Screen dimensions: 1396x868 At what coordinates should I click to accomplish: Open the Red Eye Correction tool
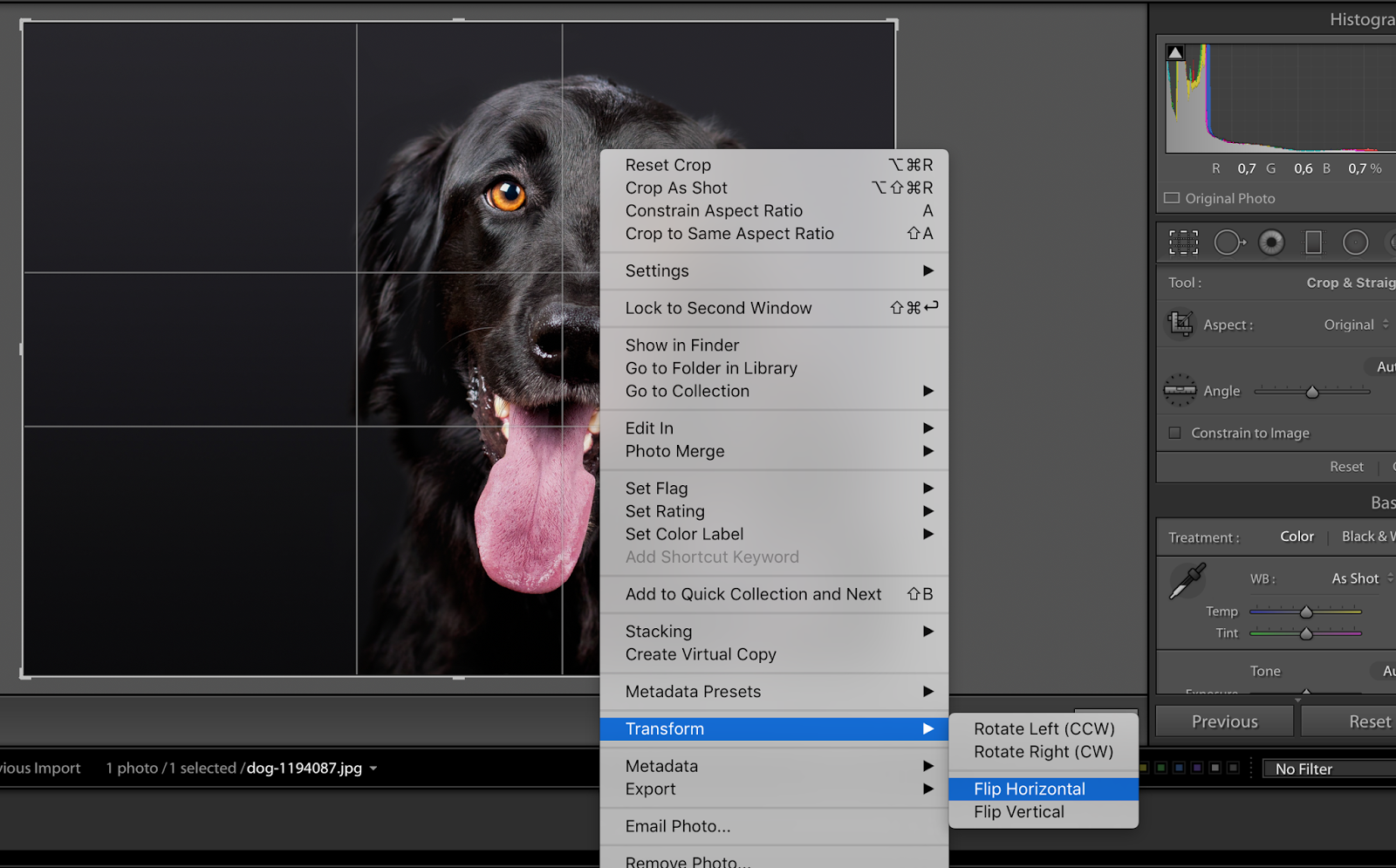(x=1271, y=243)
